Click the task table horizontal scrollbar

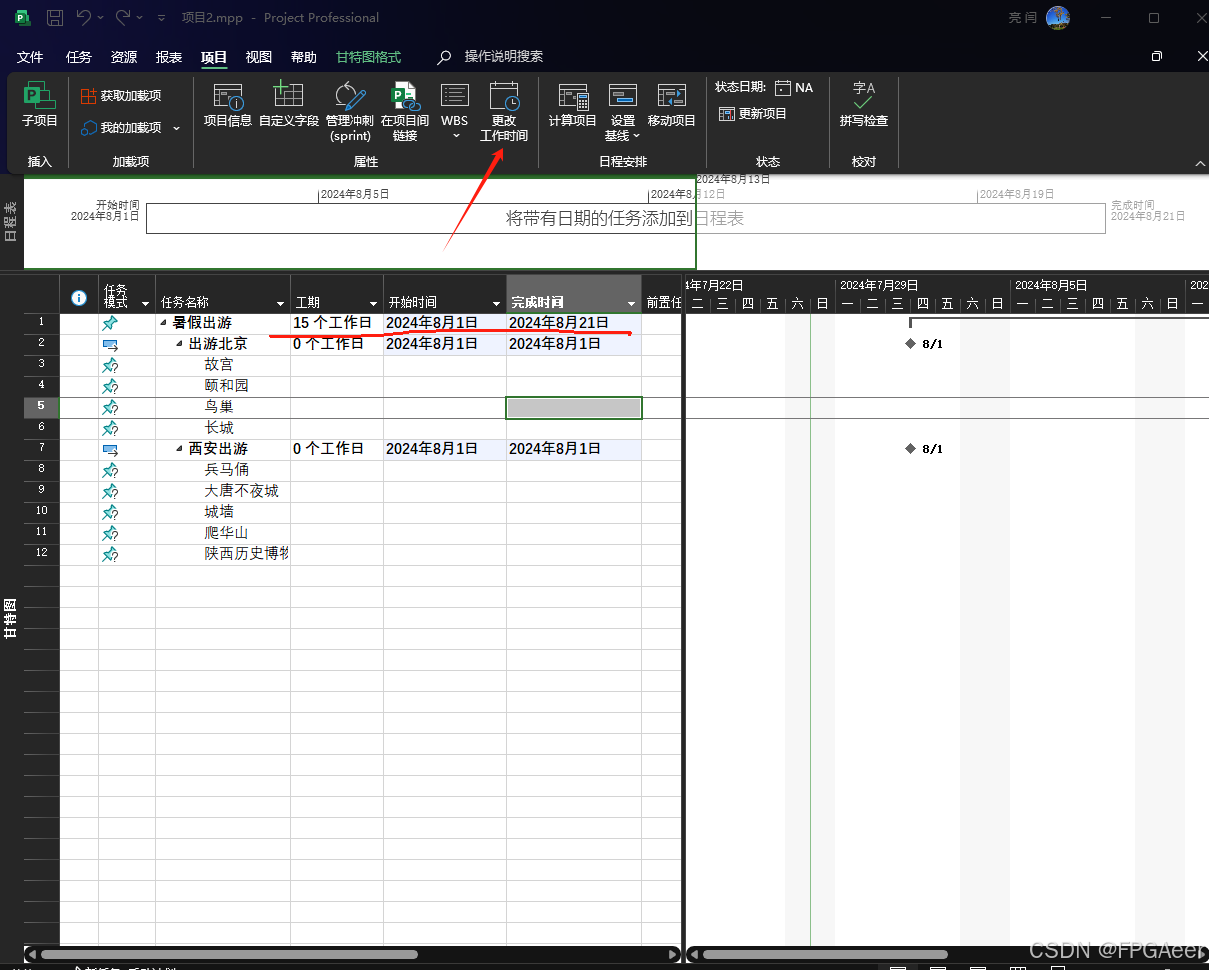click(x=229, y=955)
